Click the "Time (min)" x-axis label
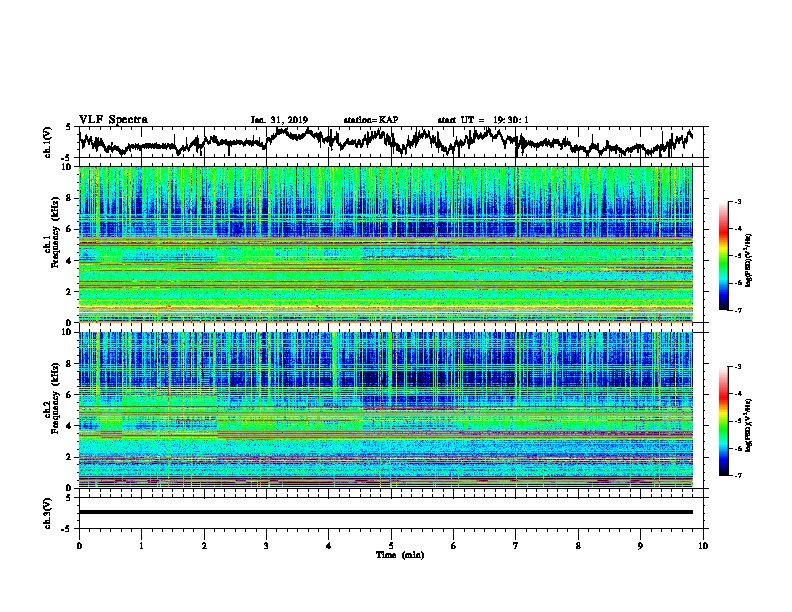 pyautogui.click(x=400, y=555)
